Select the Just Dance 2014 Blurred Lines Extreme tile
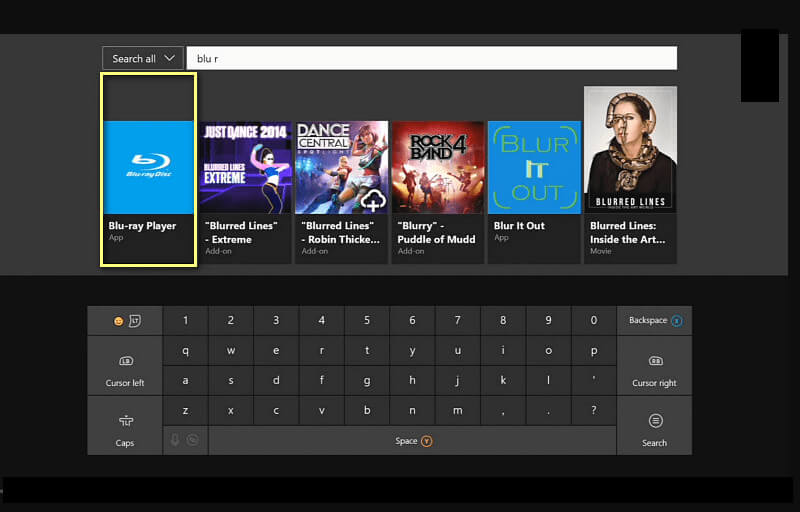This screenshot has width=800, height=512. 245,192
